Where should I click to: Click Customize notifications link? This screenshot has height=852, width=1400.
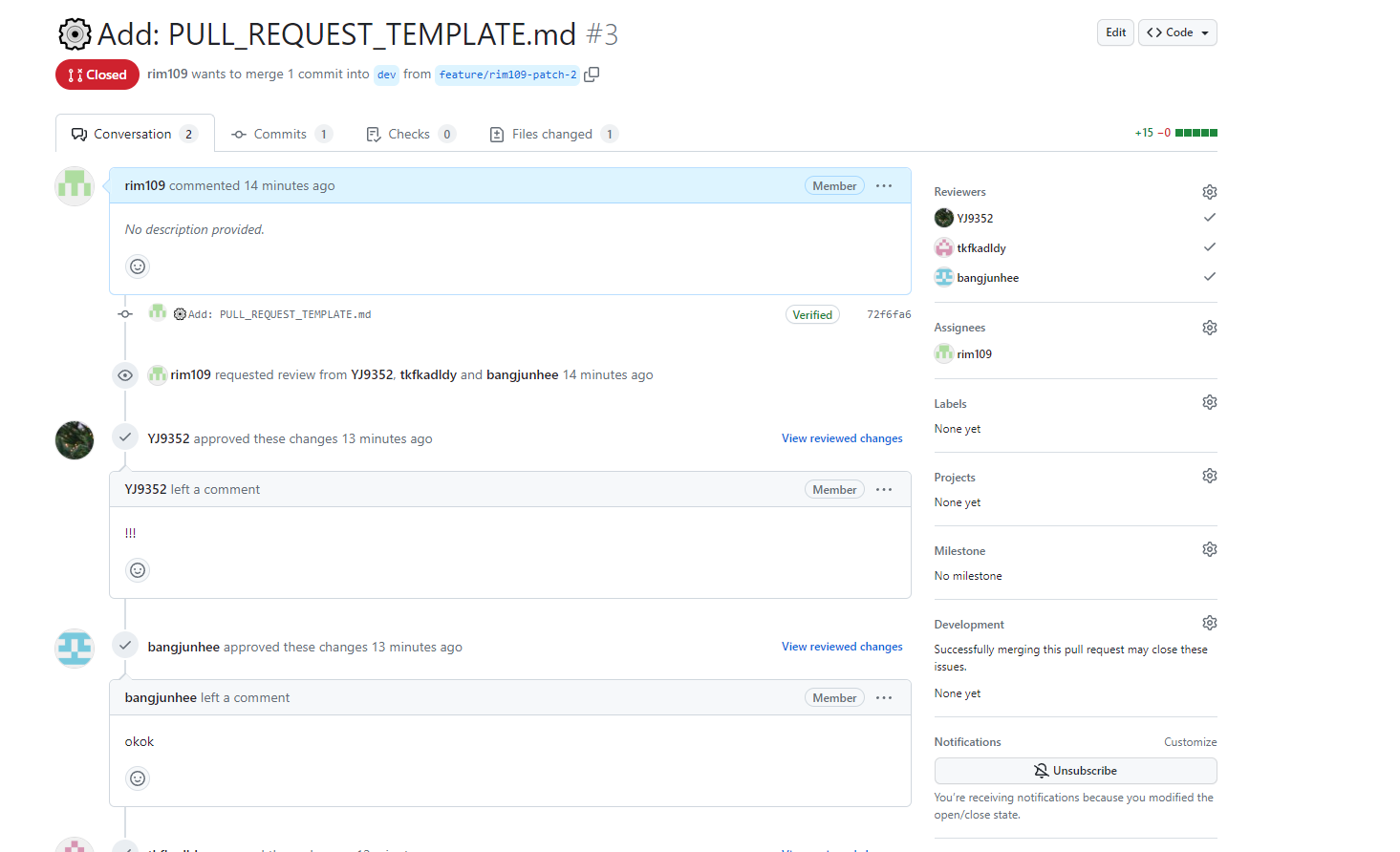(x=1190, y=742)
